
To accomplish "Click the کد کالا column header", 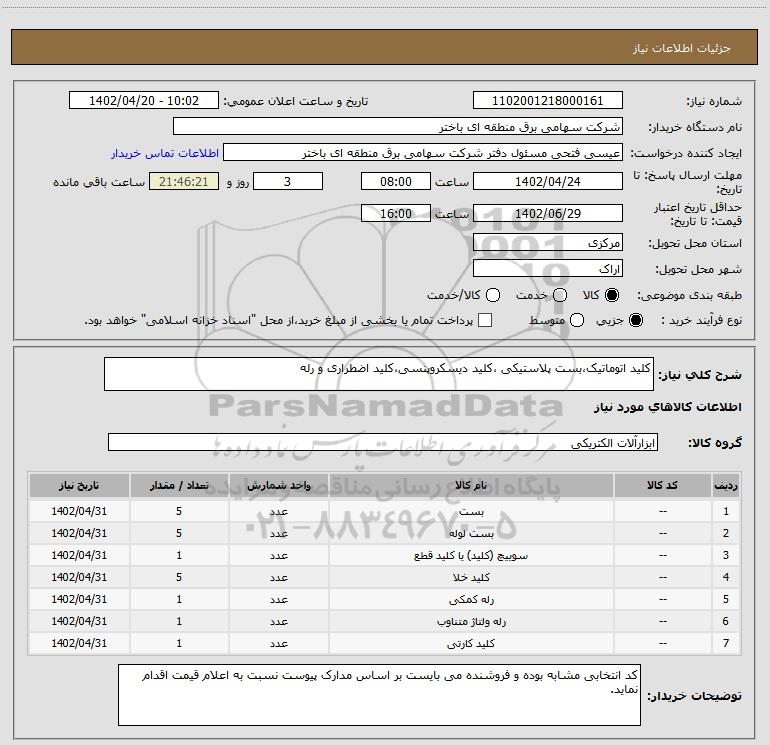I will coord(662,486).
